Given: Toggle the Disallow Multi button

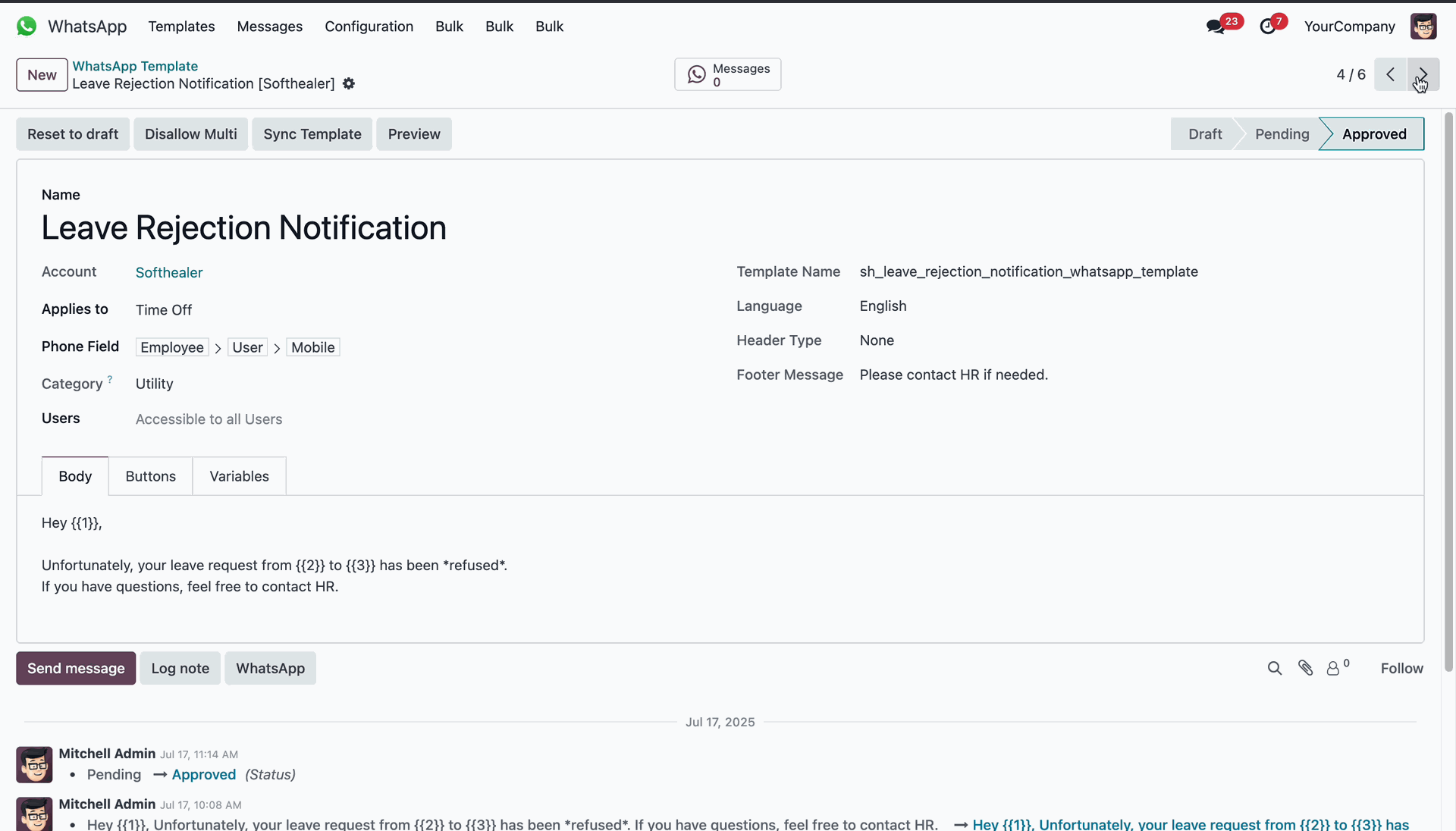Looking at the screenshot, I should coord(190,134).
